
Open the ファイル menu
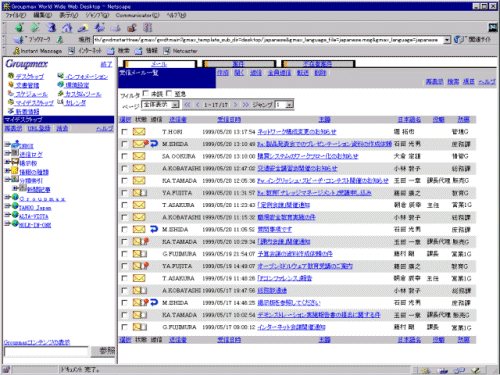[15, 15]
